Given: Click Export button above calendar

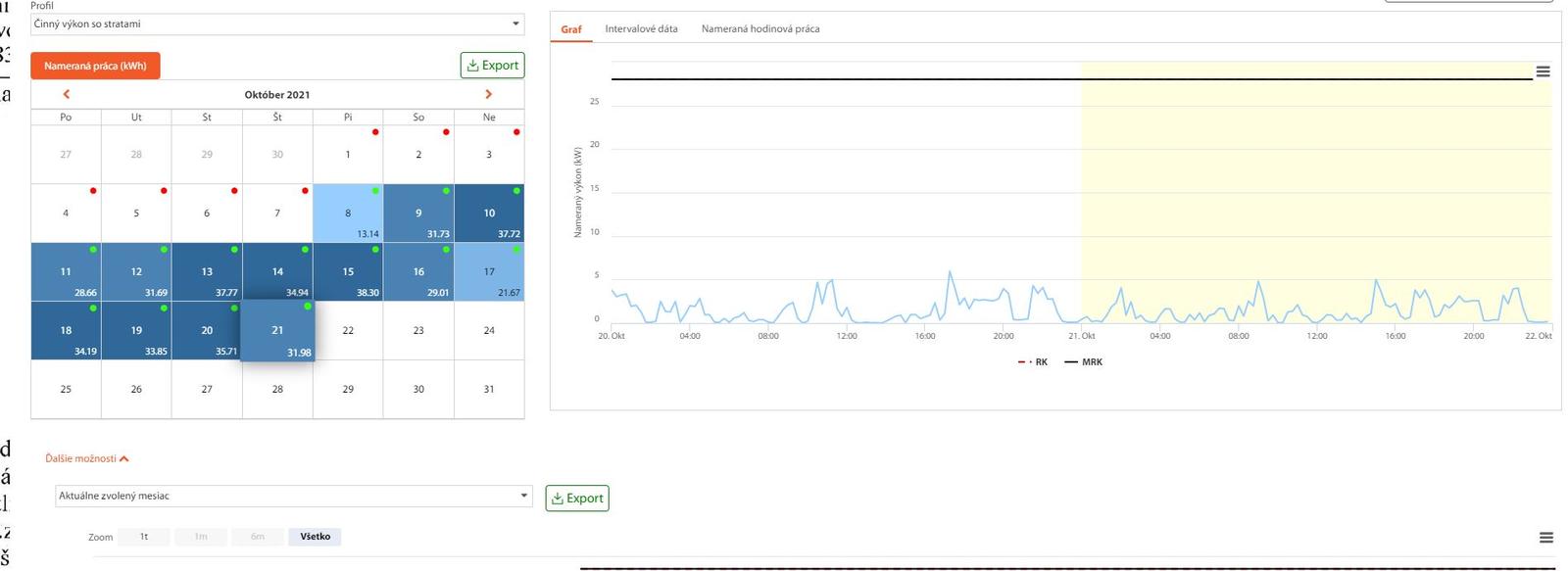Looking at the screenshot, I should (492, 66).
